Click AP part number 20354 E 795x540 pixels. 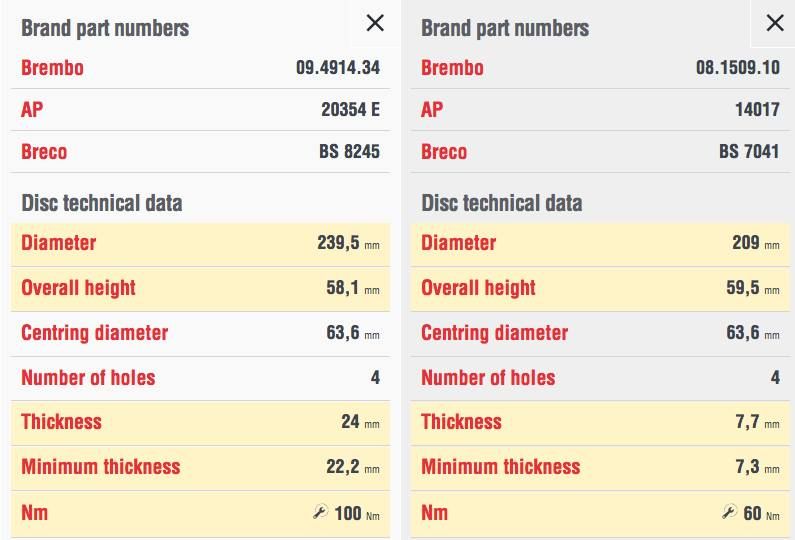pyautogui.click(x=350, y=110)
